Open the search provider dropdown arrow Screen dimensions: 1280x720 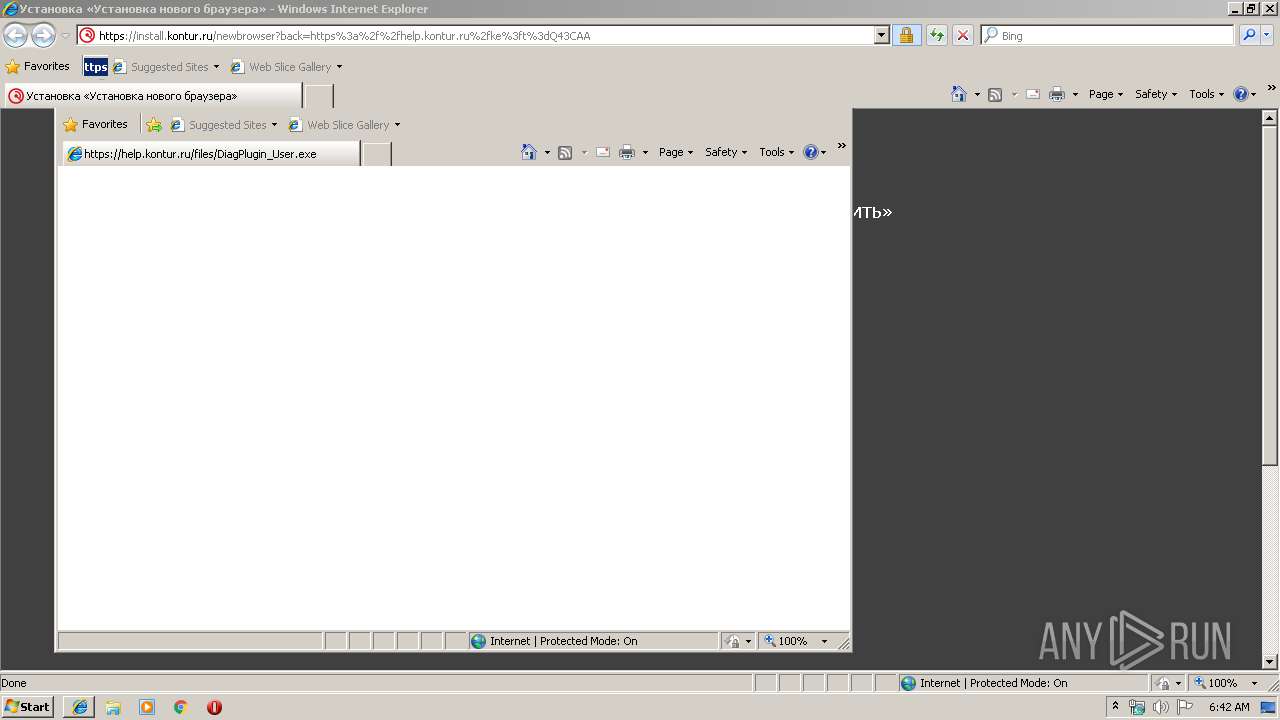(1267, 35)
